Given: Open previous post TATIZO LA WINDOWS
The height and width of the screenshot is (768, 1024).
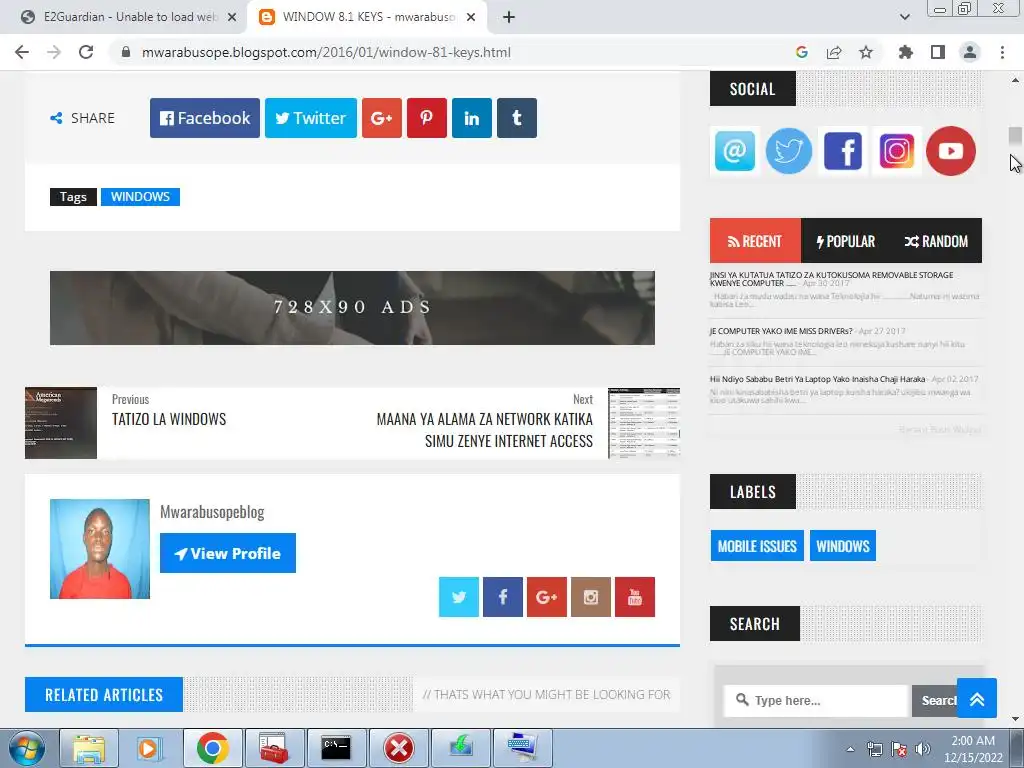Looking at the screenshot, I should pos(169,419).
